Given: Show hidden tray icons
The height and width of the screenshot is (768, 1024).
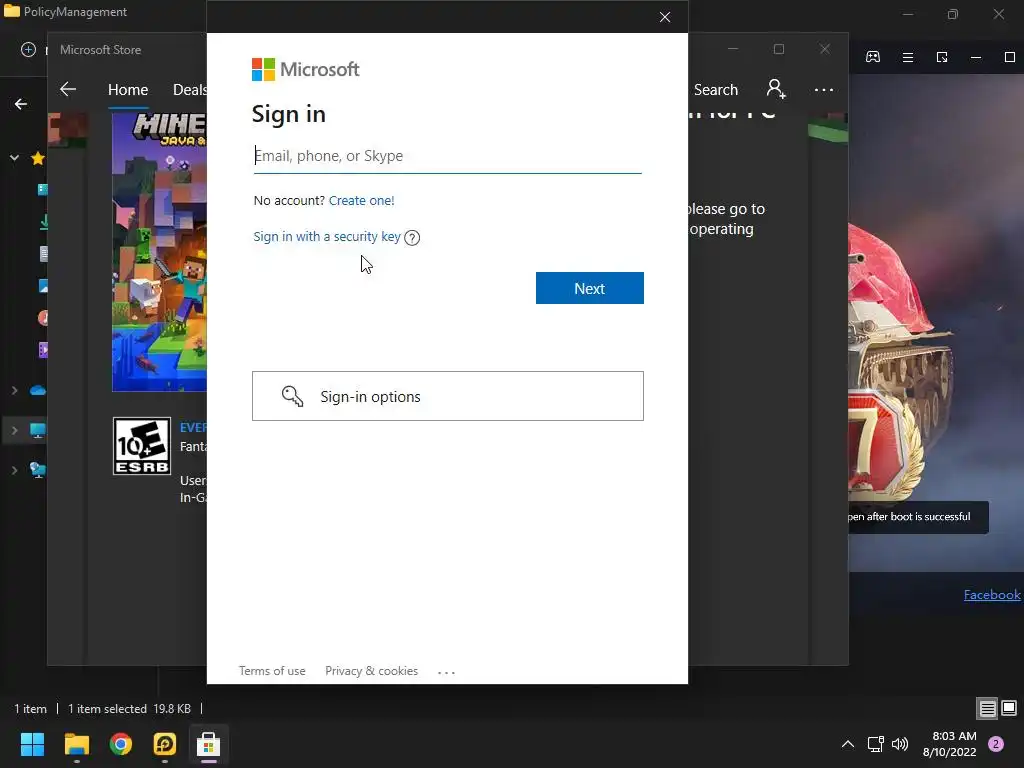Looking at the screenshot, I should [x=848, y=744].
